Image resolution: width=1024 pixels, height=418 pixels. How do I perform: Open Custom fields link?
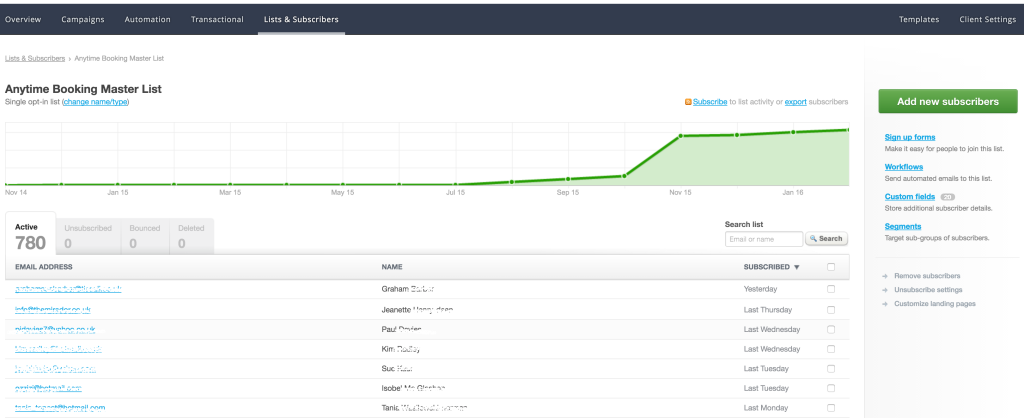910,197
